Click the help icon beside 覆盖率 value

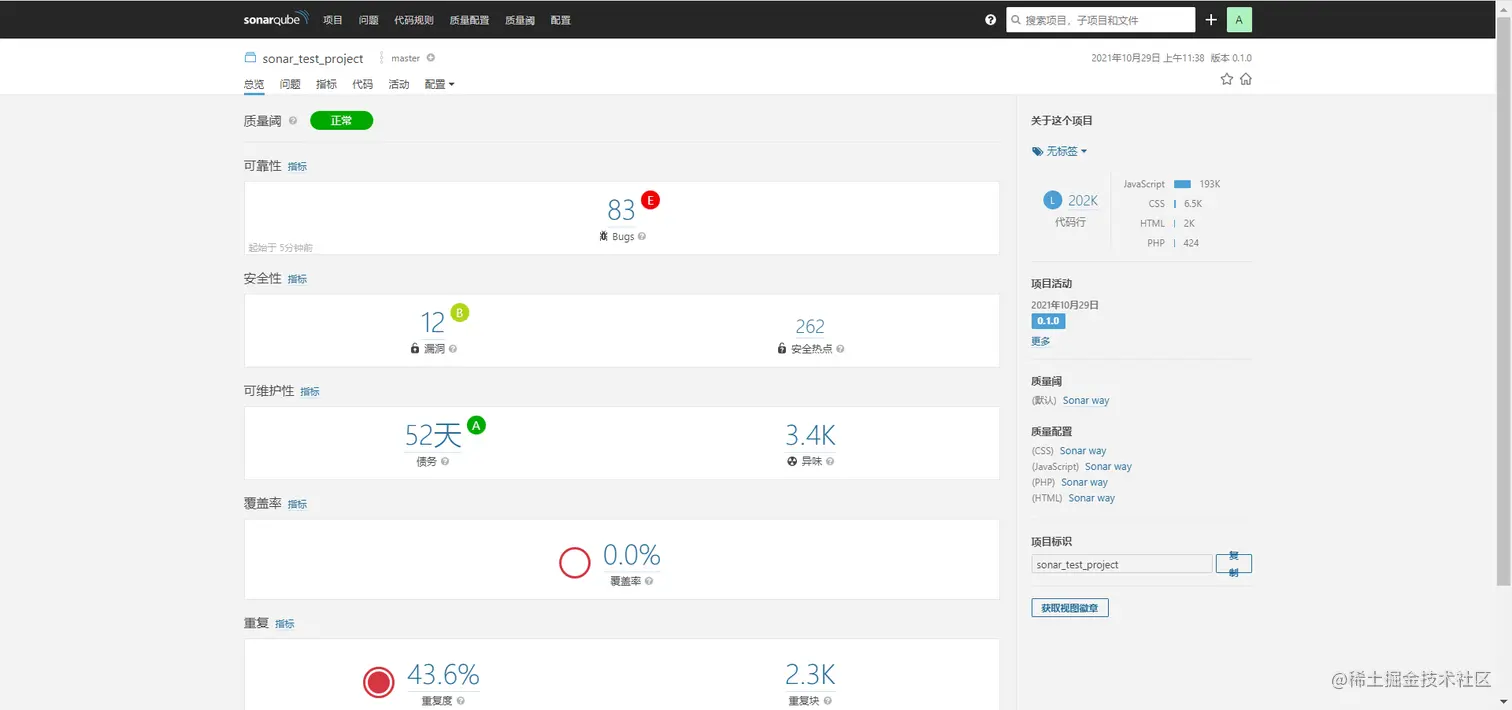(x=649, y=581)
